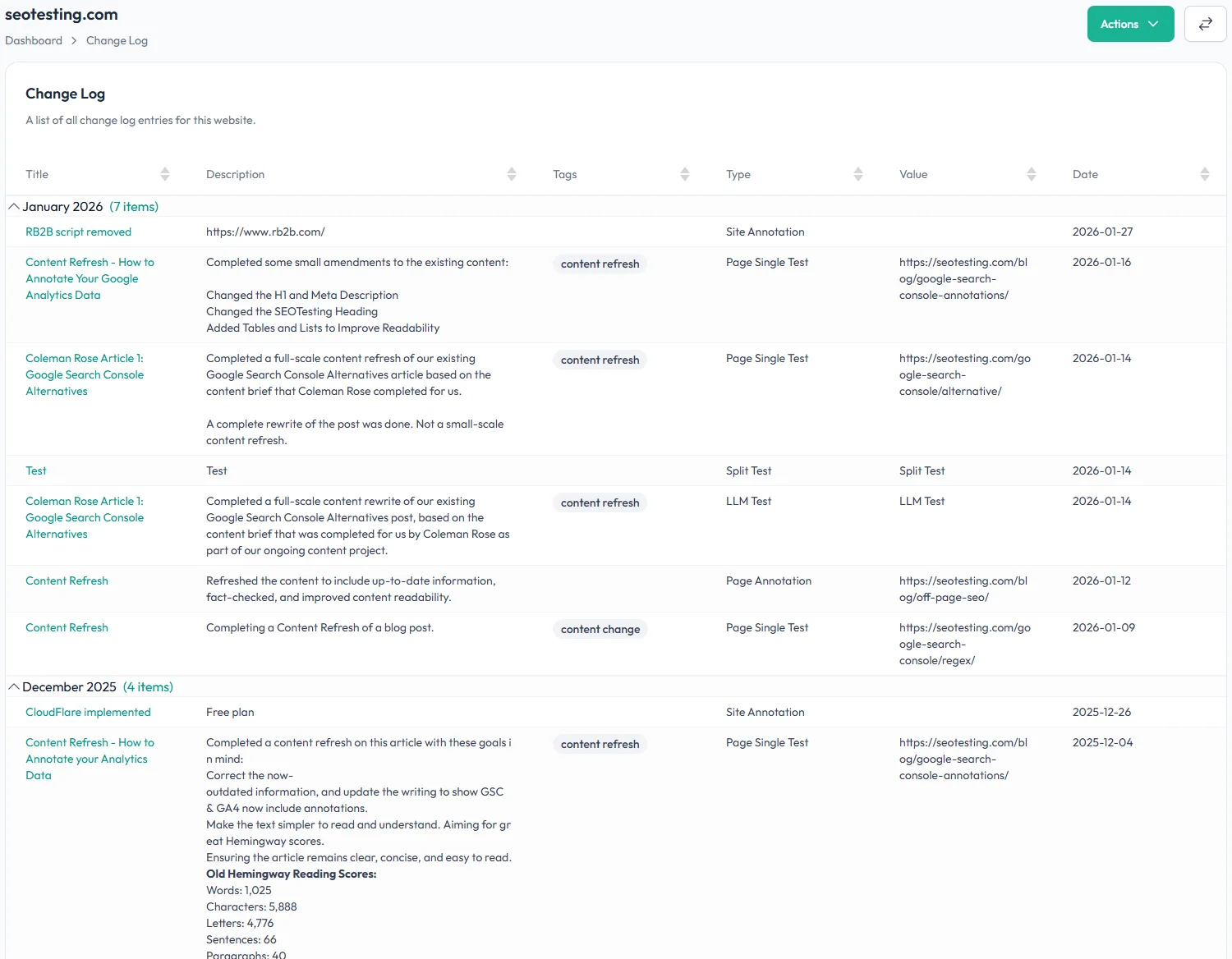Open the change log entry titled 'Test'

coord(36,470)
